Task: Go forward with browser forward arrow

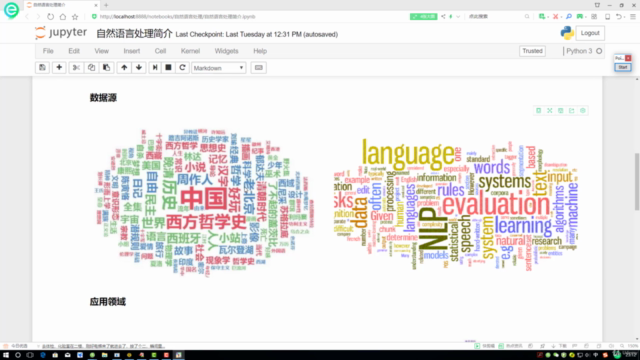Action: [38, 17]
